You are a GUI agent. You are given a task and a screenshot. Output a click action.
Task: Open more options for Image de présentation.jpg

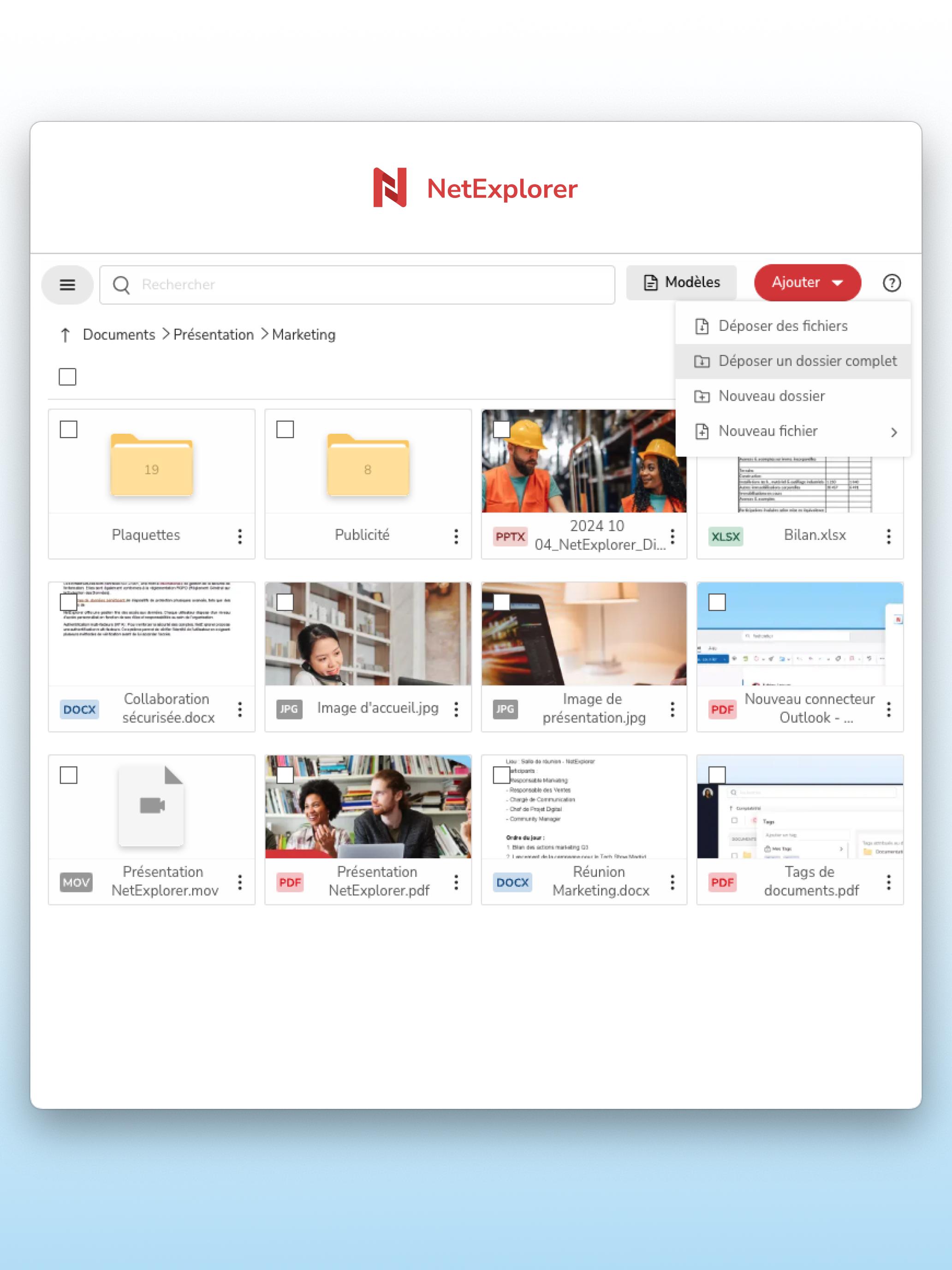point(672,710)
